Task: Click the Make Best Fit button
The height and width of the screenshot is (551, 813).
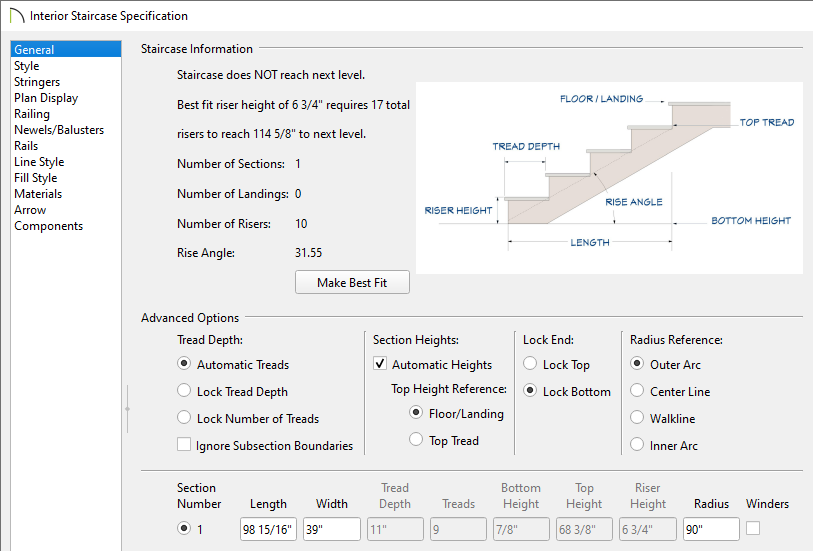Action: [352, 282]
